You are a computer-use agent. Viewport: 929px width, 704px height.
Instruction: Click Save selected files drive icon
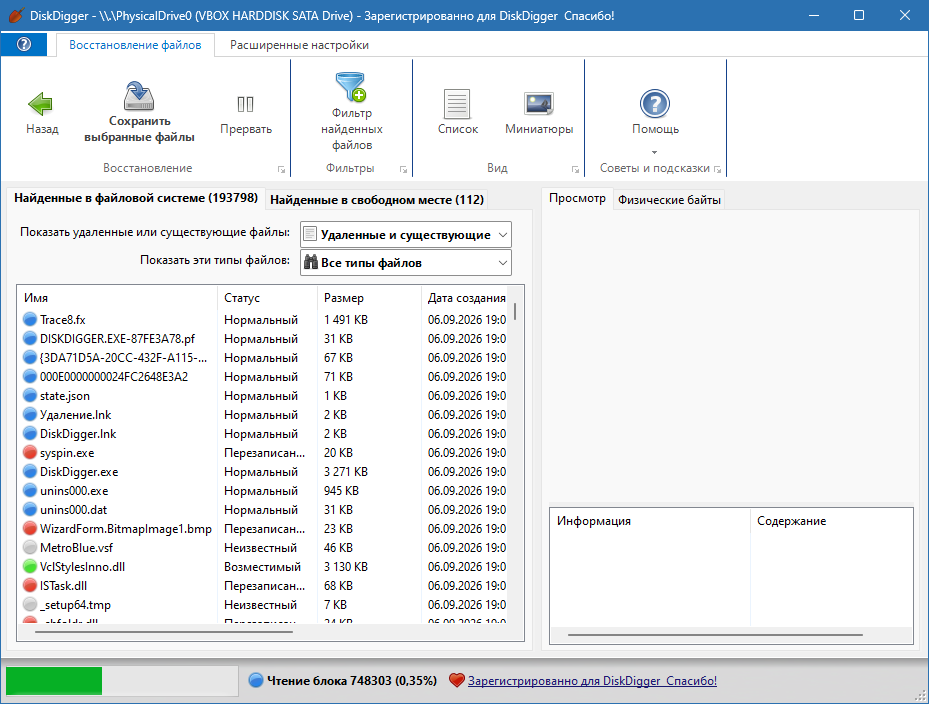click(x=139, y=95)
